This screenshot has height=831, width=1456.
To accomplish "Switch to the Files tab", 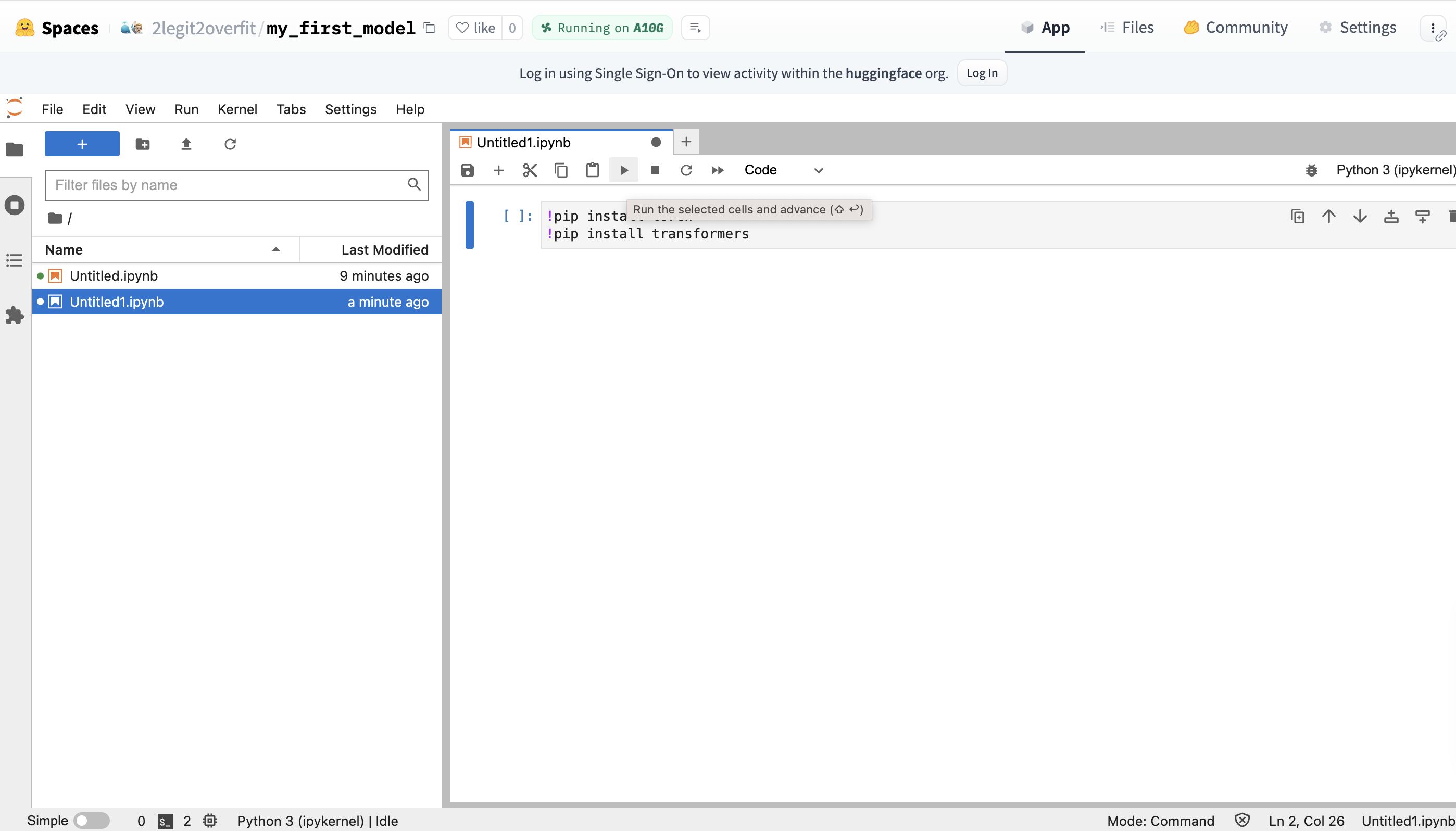I will 1127,28.
